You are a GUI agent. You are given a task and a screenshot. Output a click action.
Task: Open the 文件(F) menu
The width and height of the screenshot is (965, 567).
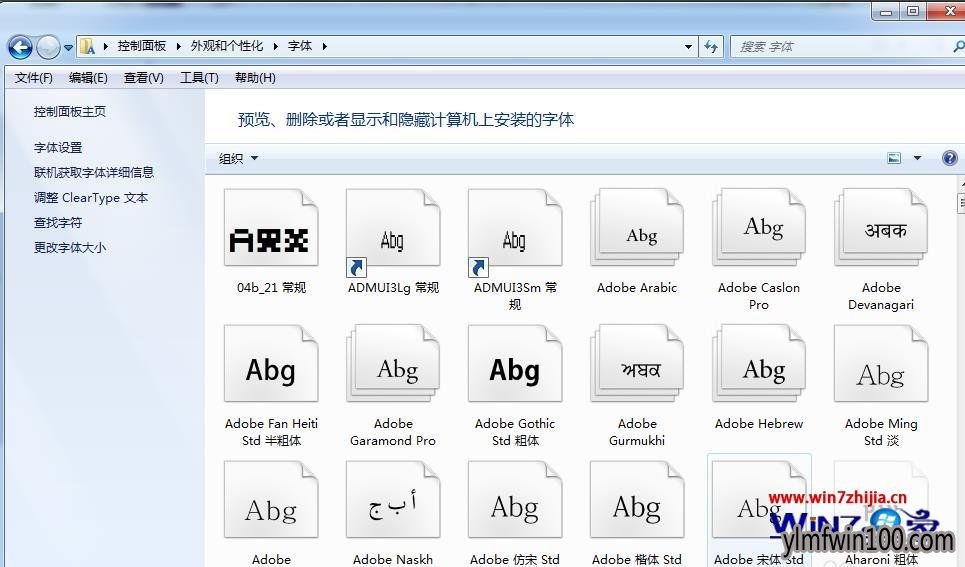(x=34, y=78)
